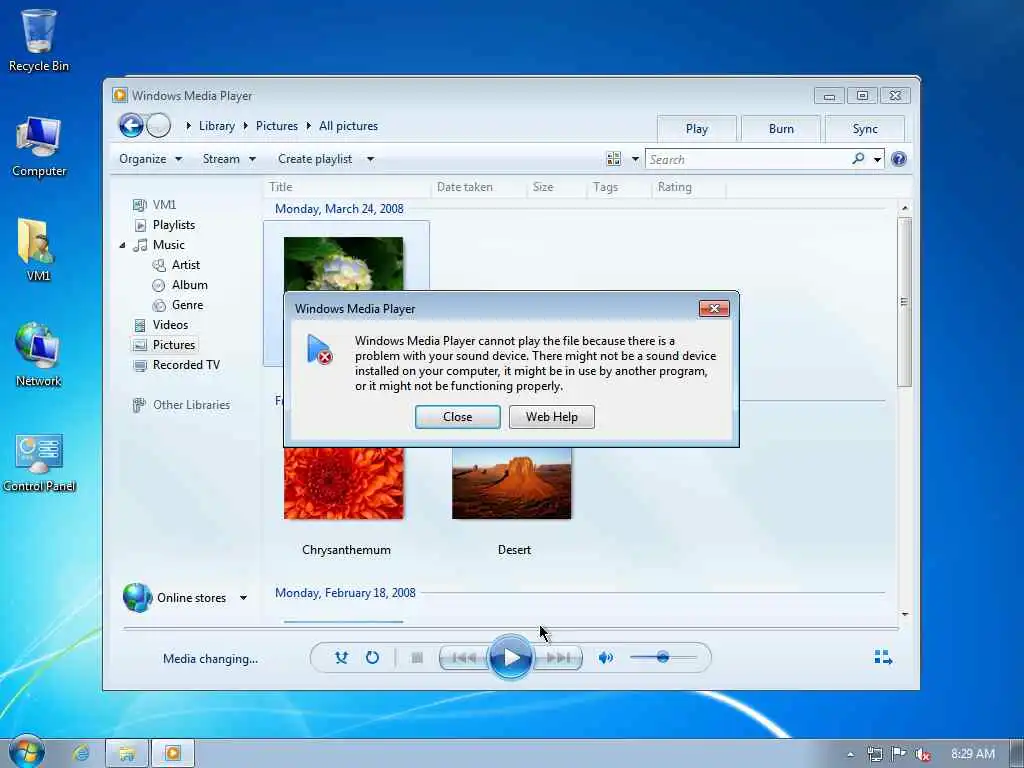The height and width of the screenshot is (768, 1024).
Task: Click All pictures in the breadcrumb
Action: [x=348, y=126]
